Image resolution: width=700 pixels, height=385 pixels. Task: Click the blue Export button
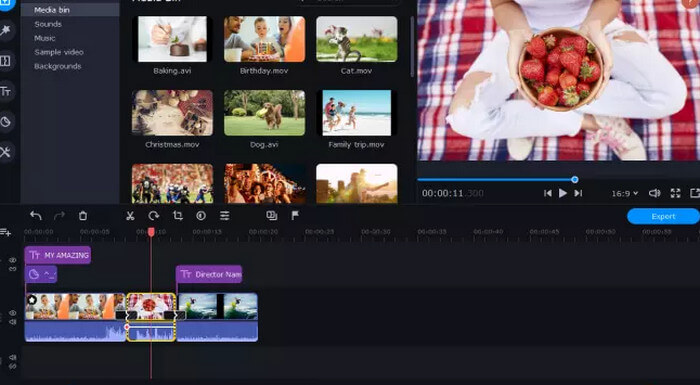point(663,216)
